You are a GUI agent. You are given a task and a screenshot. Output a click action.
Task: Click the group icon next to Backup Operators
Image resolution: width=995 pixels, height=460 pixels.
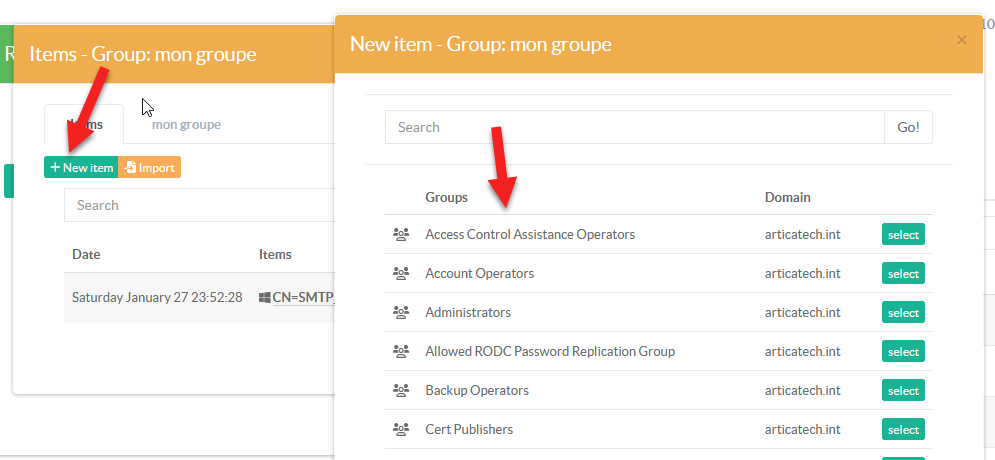[x=401, y=391]
